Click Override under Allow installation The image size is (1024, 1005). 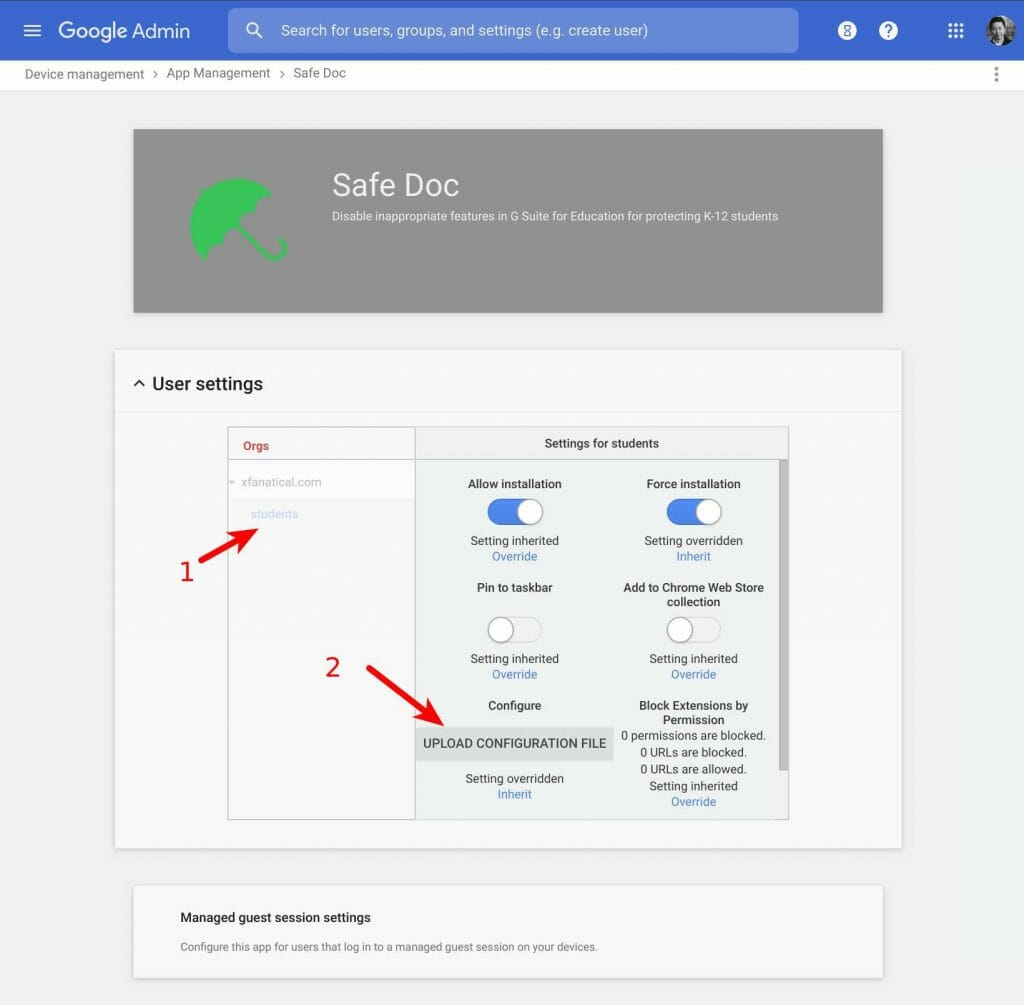(515, 556)
